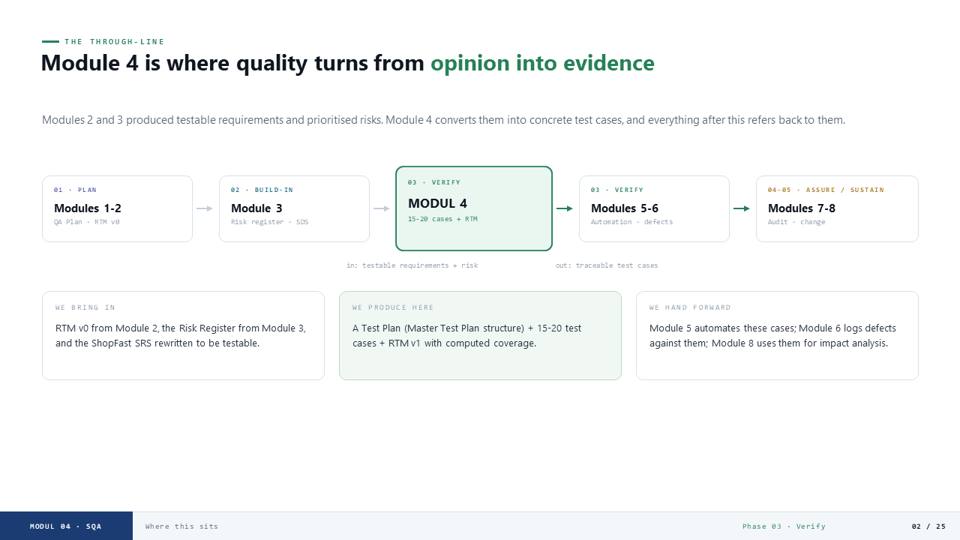
Task: Click arrow between Modules 1-2 and Module 3
Action: (x=204, y=209)
